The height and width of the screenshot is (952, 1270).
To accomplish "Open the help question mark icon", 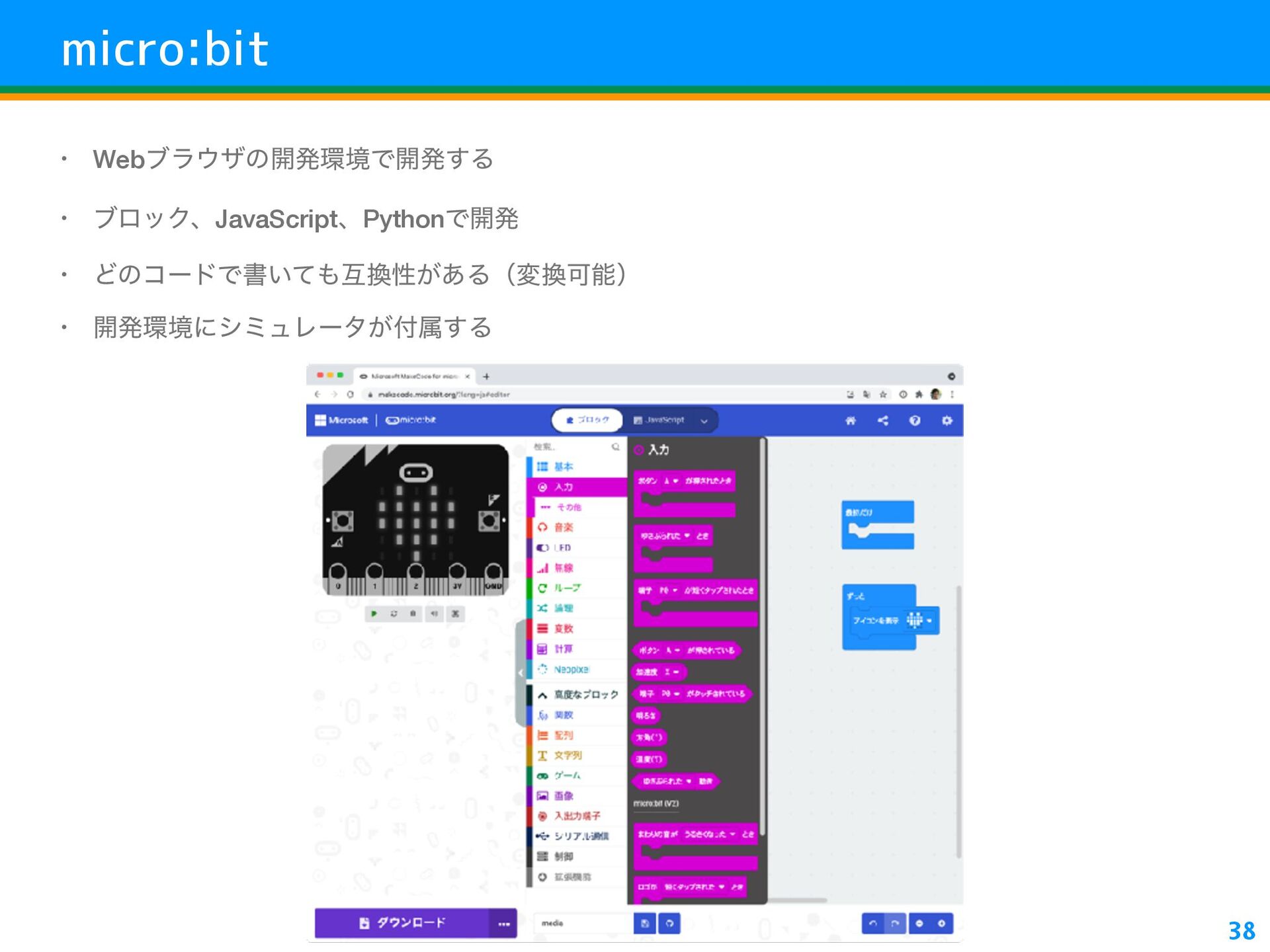I will (915, 420).
